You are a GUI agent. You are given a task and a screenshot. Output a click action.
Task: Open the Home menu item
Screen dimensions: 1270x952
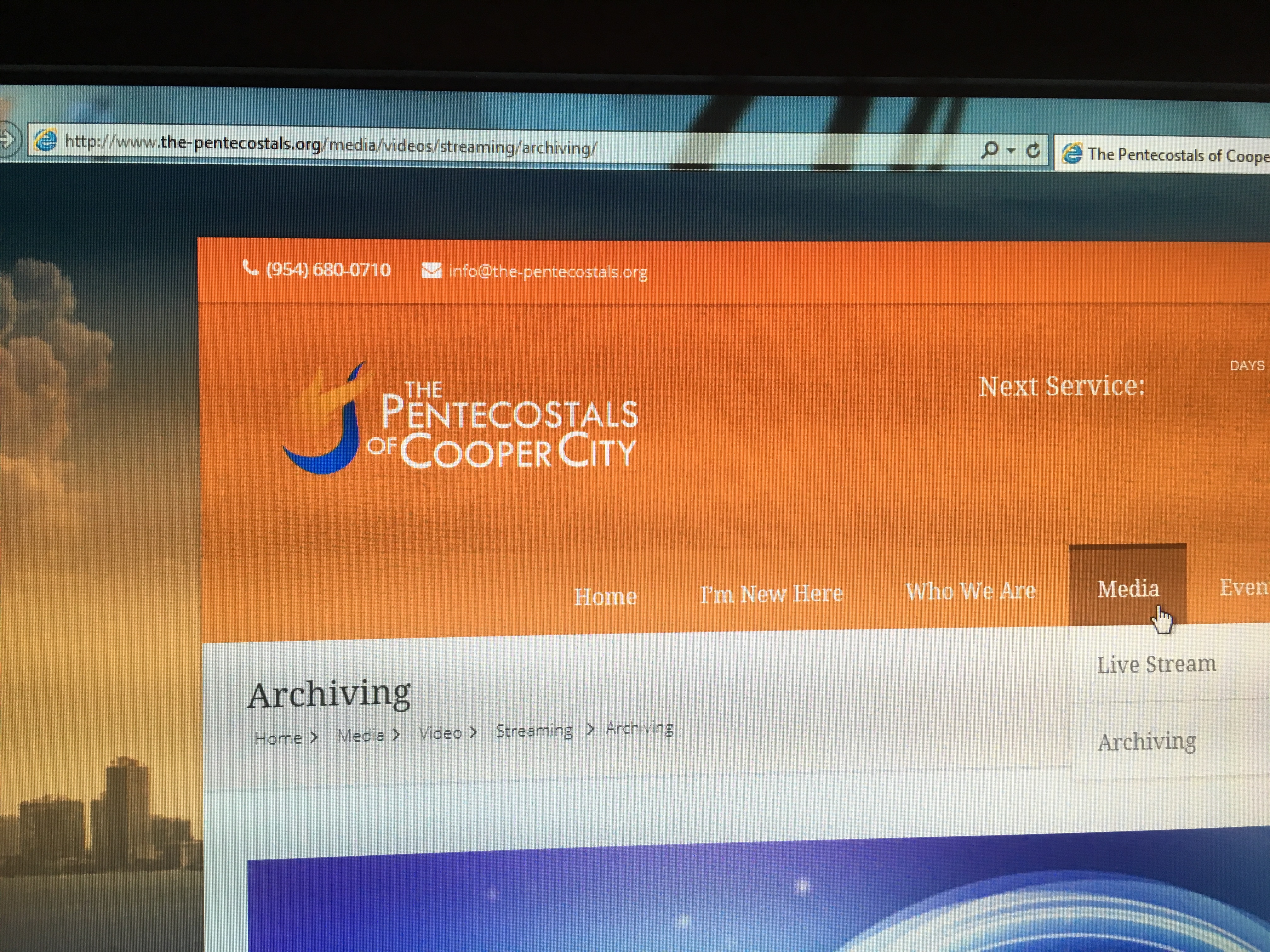tap(606, 597)
